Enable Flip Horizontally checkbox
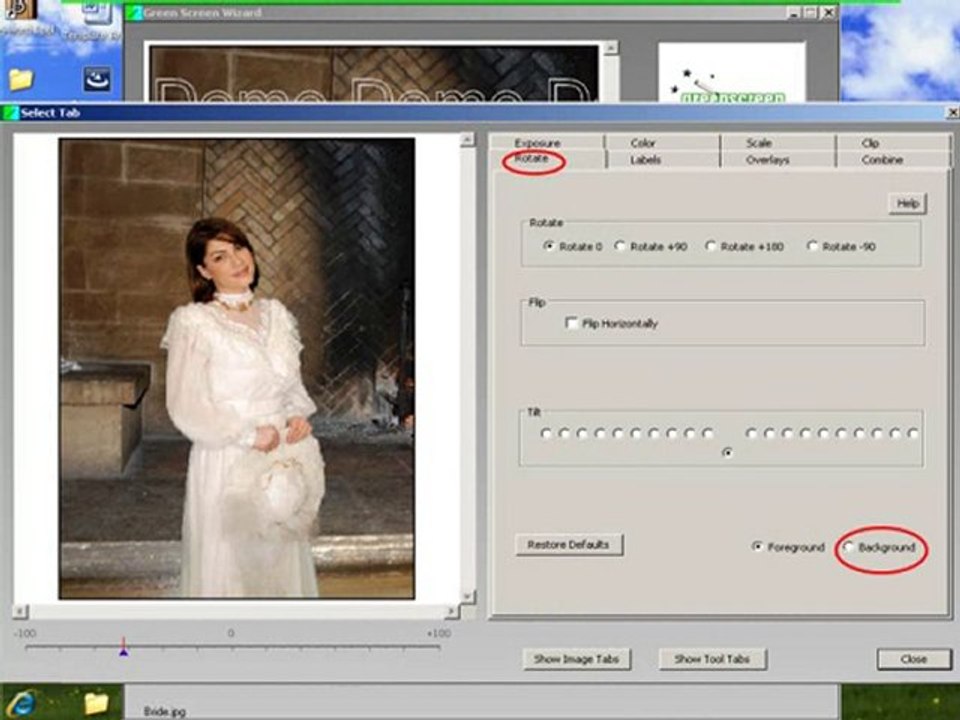The width and height of the screenshot is (960, 720). pos(572,323)
